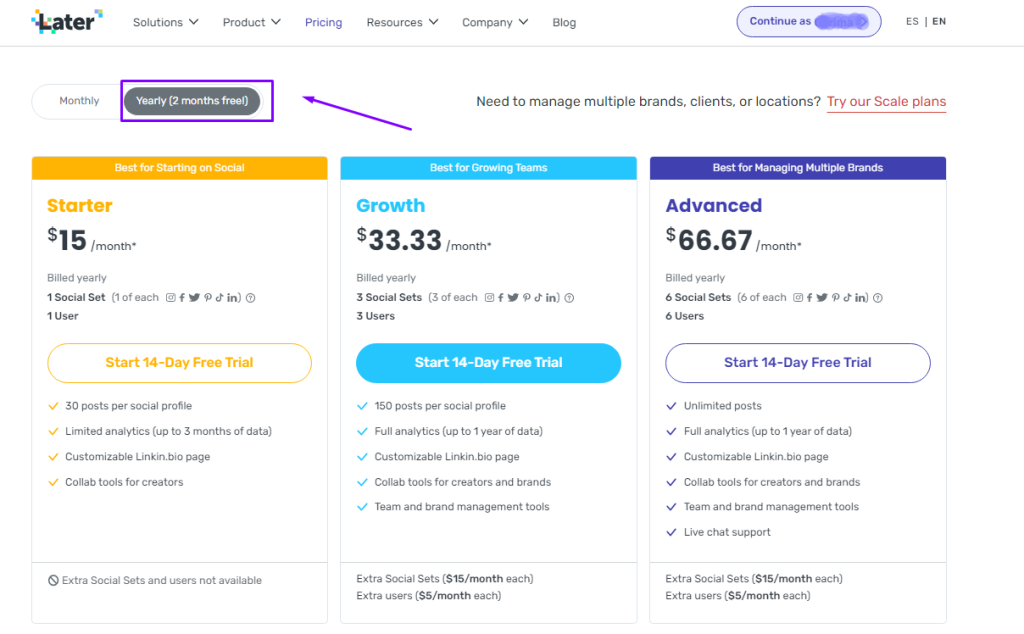
Task: Click the Later logo
Action: point(67,22)
